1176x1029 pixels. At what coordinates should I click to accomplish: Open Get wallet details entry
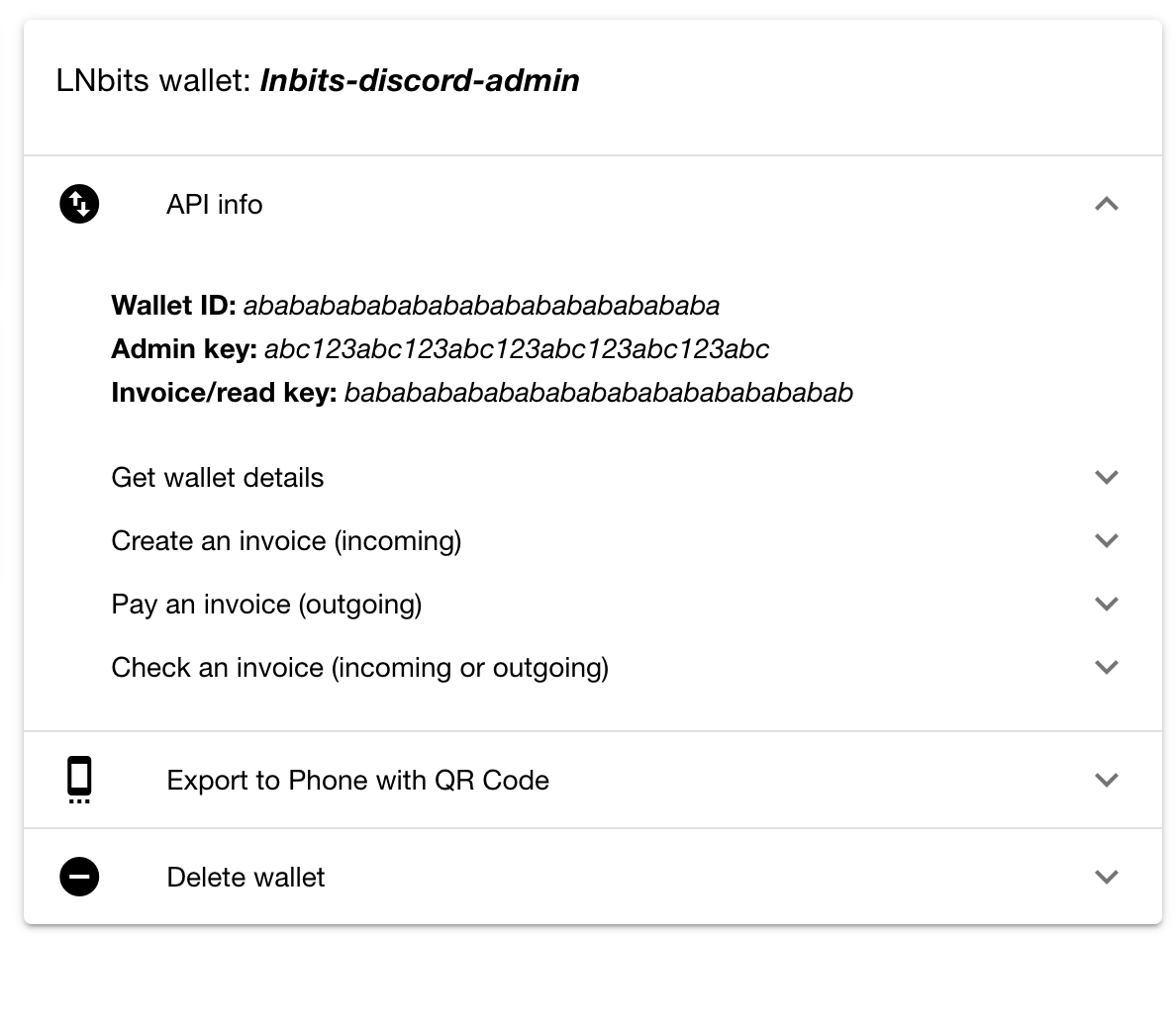click(218, 478)
